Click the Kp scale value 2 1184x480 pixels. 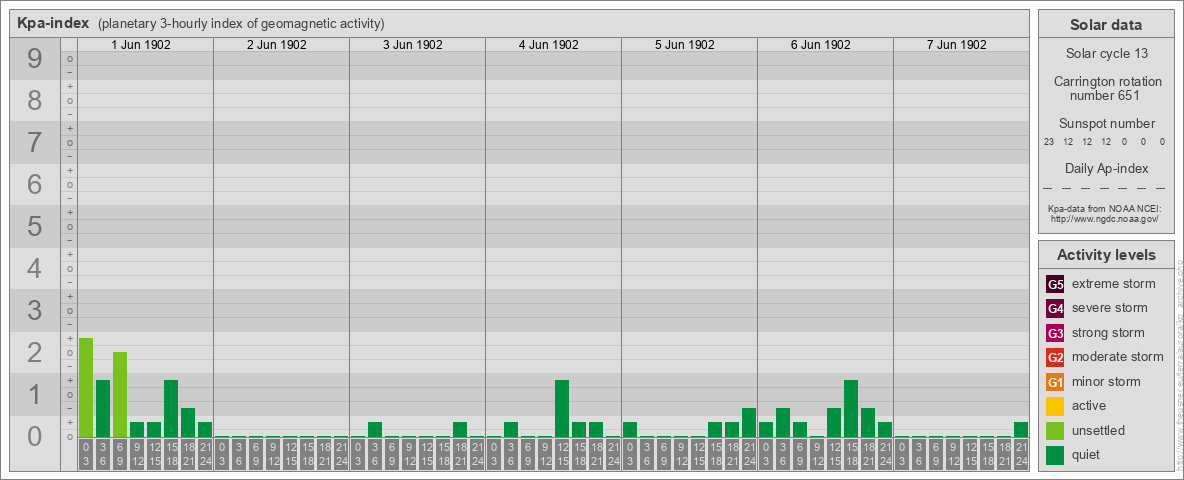[35, 352]
